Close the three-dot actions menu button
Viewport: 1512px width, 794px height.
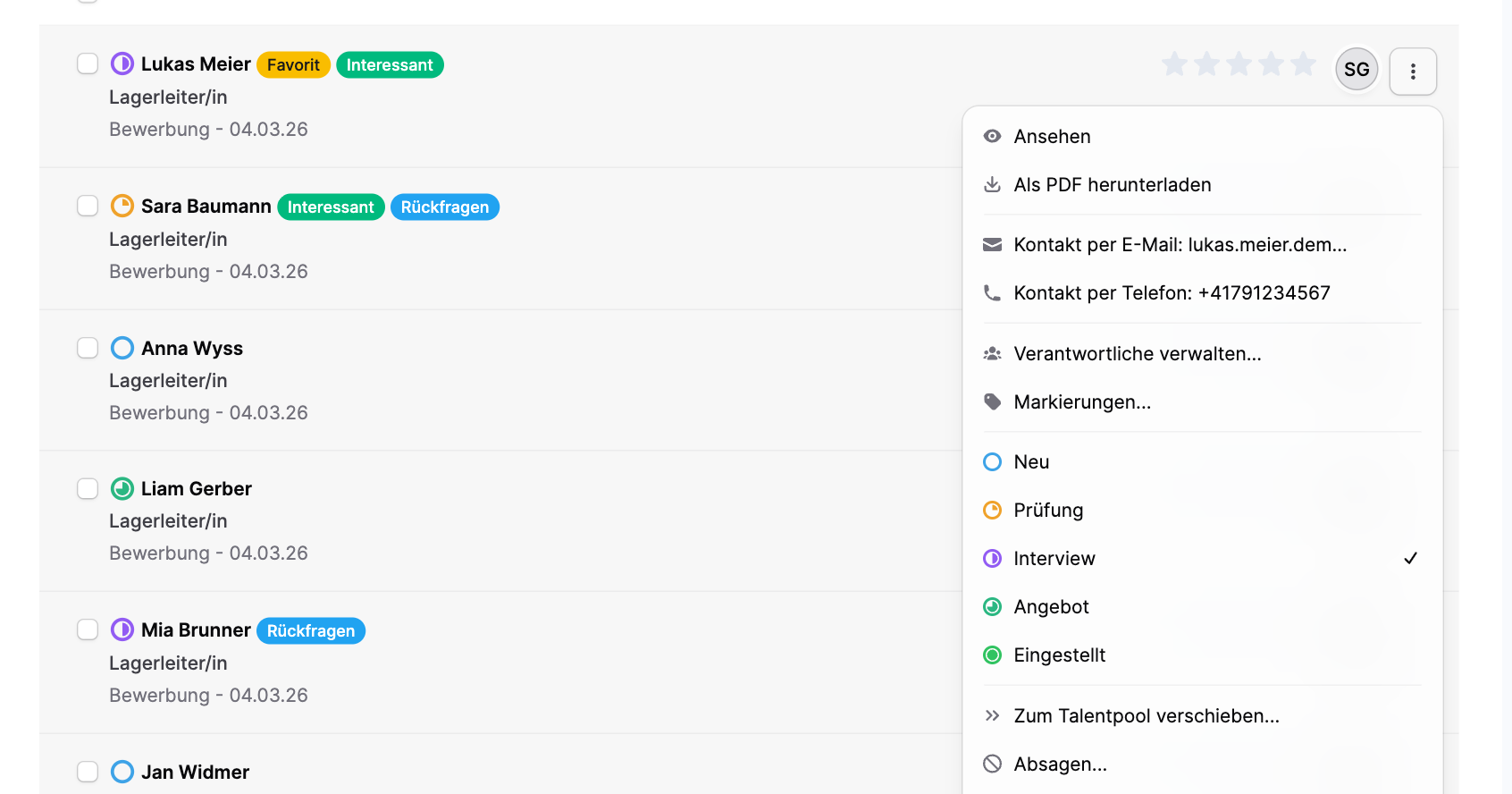pyautogui.click(x=1413, y=72)
